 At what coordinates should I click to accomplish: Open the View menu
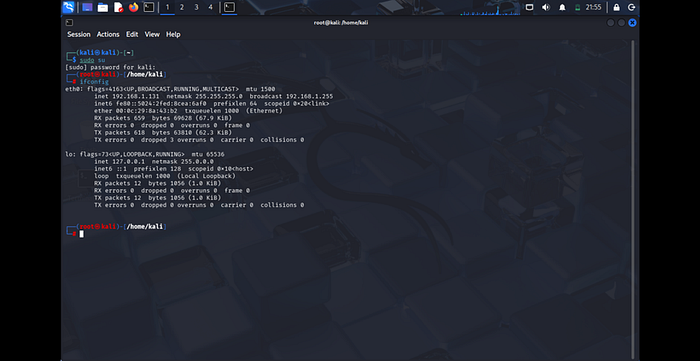coord(152,34)
